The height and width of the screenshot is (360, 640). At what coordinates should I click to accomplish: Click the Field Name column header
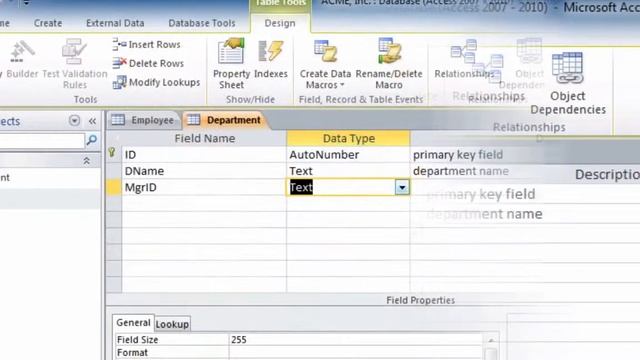tap(204, 138)
